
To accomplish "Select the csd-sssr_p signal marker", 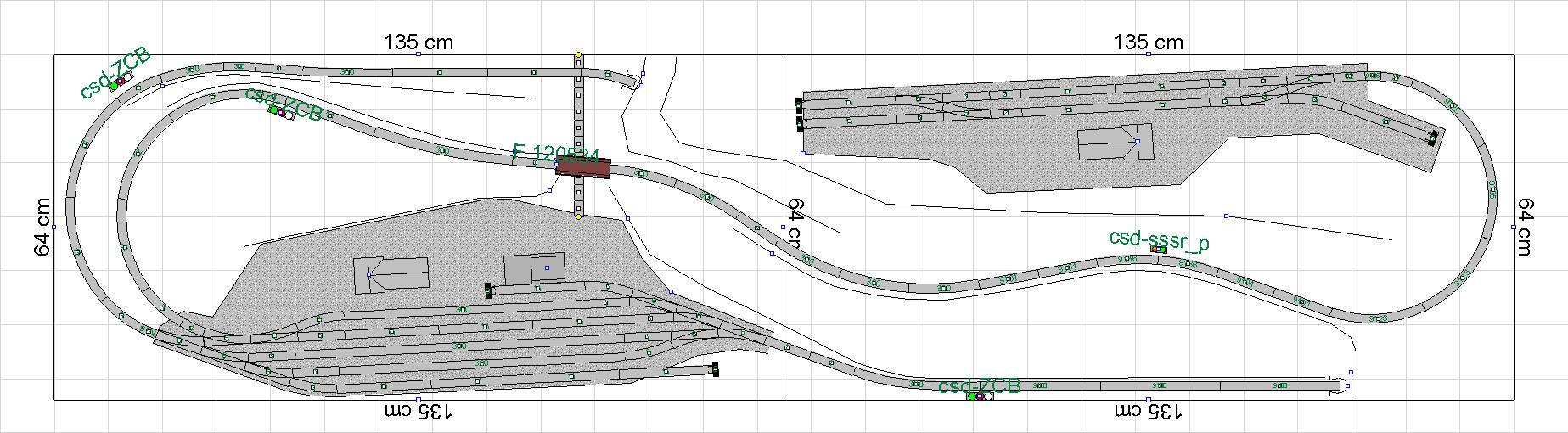I will pos(1158,249).
